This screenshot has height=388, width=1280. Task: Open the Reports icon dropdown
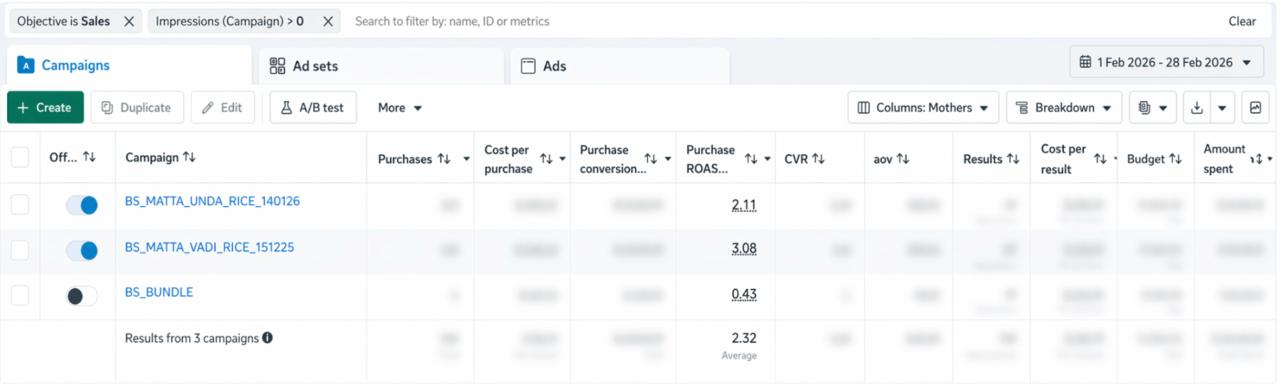(x=1153, y=108)
